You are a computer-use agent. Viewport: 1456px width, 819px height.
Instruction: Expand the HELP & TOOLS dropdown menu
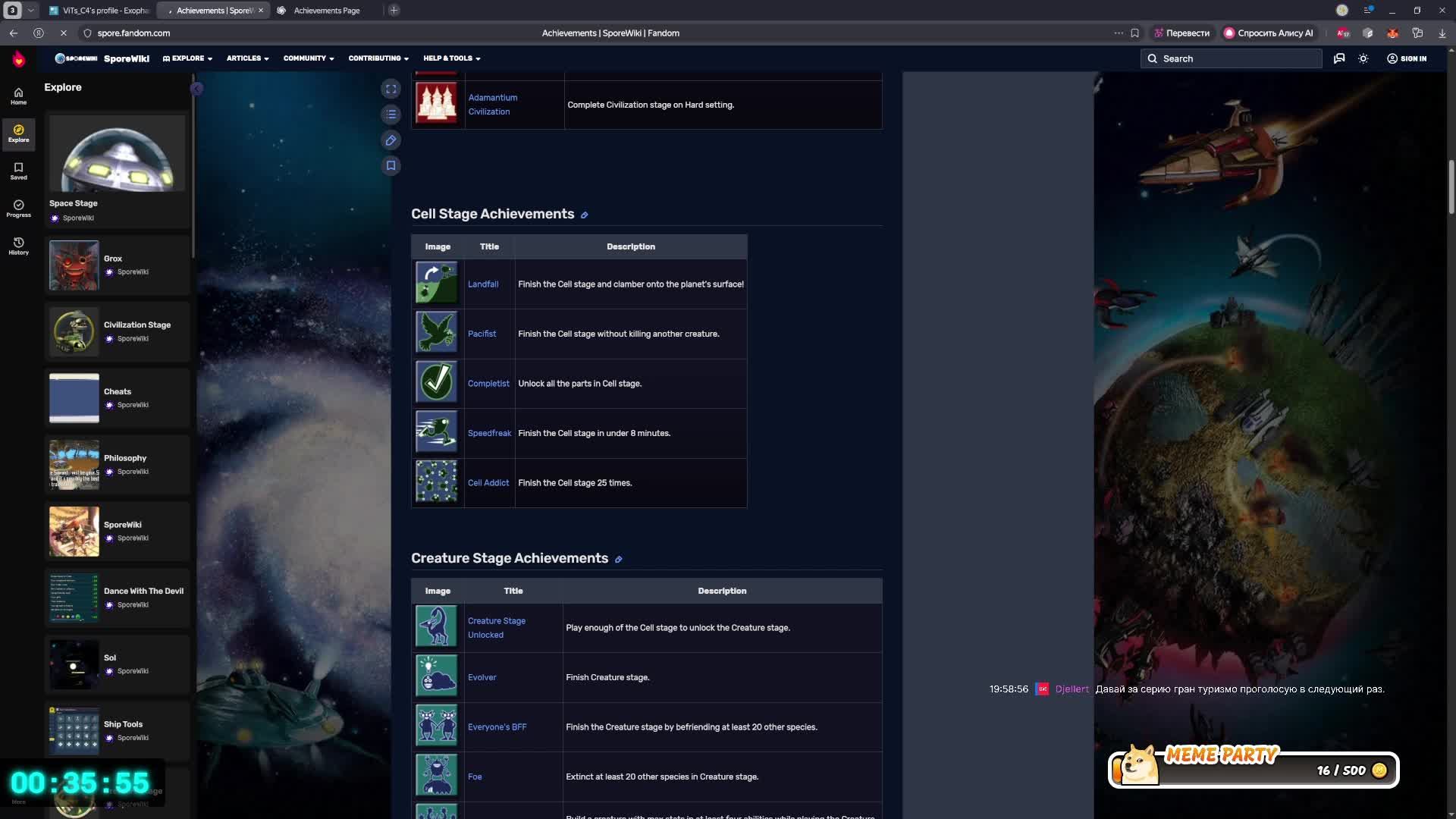[452, 58]
